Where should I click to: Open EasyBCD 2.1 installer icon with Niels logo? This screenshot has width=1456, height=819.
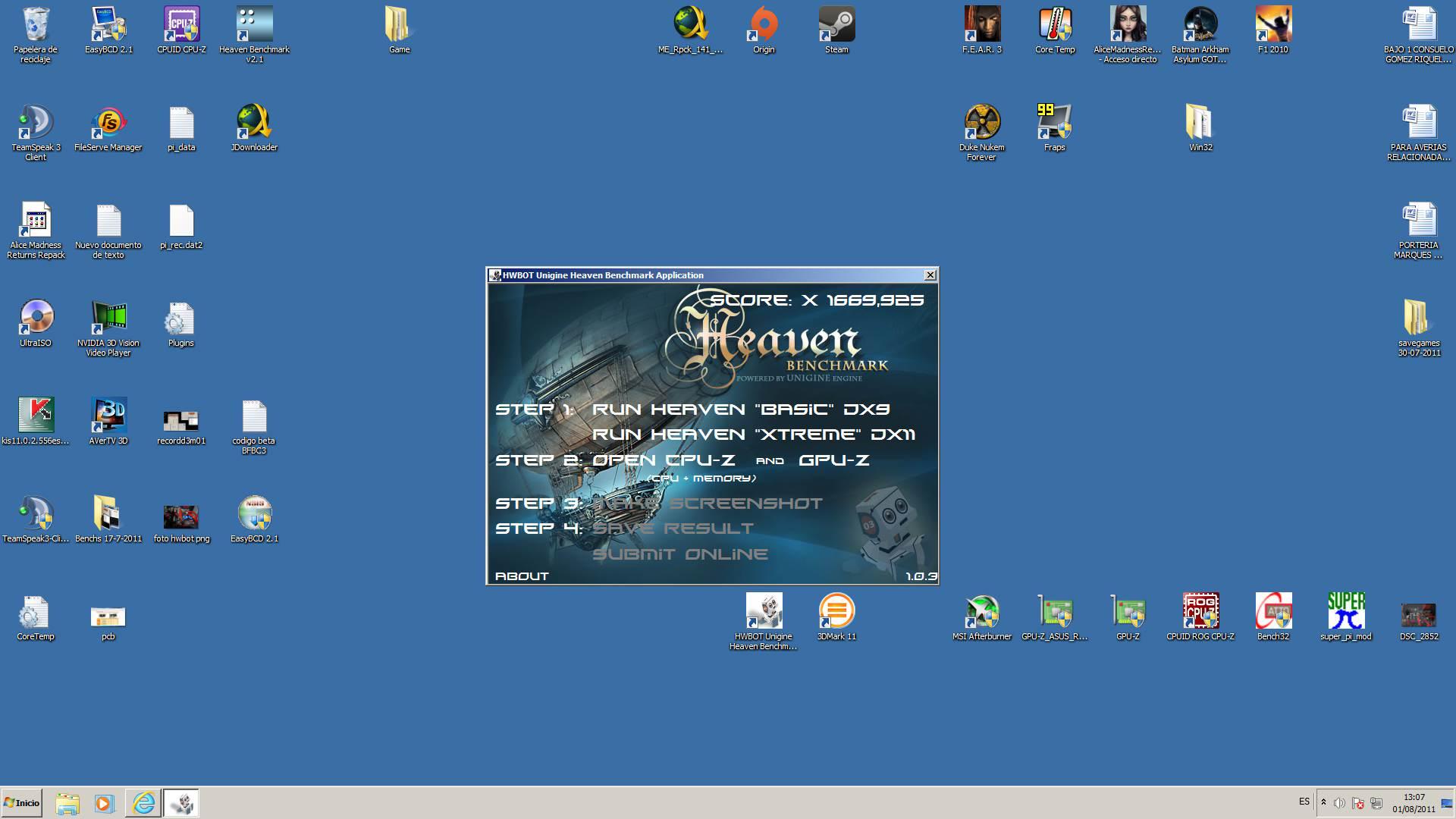tap(254, 519)
